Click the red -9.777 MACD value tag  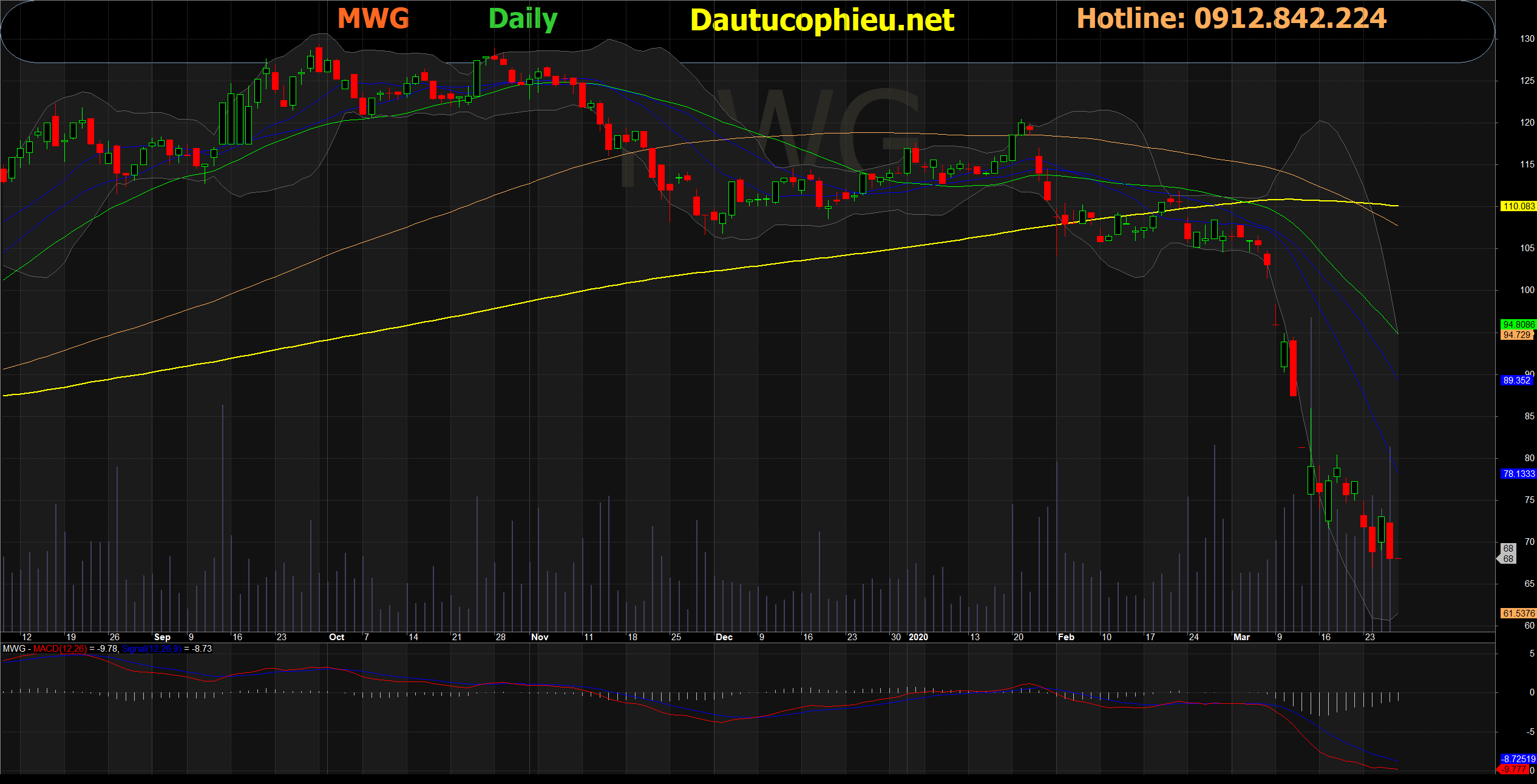click(x=1515, y=769)
